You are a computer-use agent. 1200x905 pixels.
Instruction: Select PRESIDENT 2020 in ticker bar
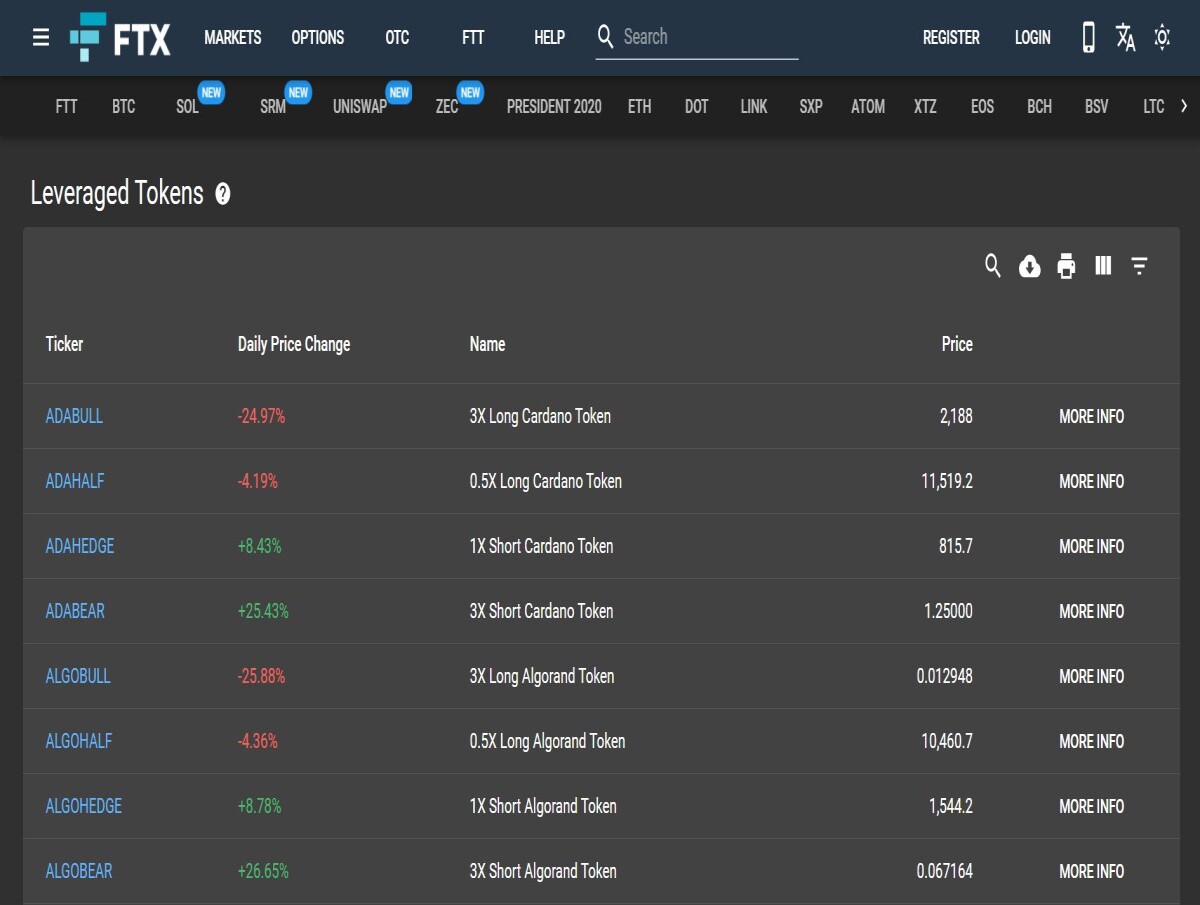(554, 106)
